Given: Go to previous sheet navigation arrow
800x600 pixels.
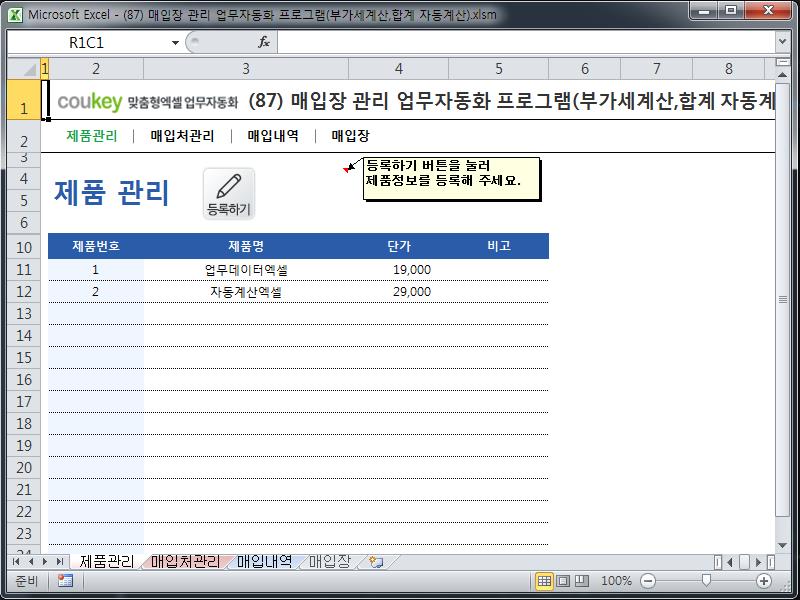Looking at the screenshot, I should [31, 562].
